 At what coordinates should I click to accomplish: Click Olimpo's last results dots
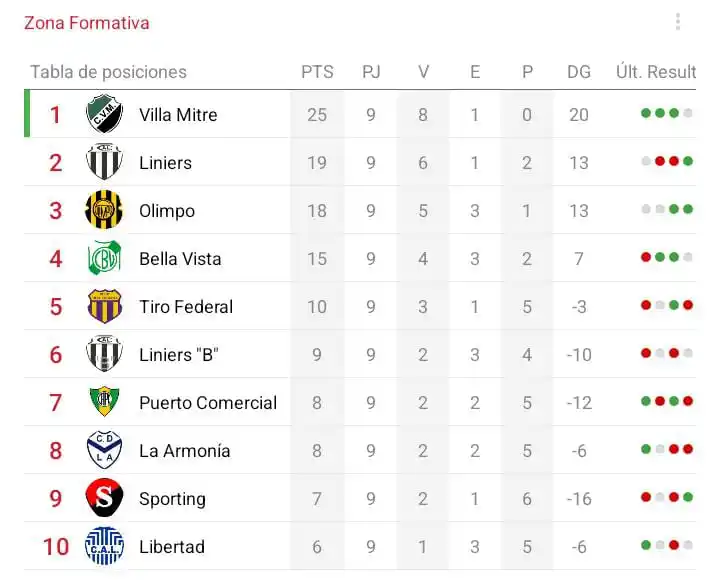point(666,209)
